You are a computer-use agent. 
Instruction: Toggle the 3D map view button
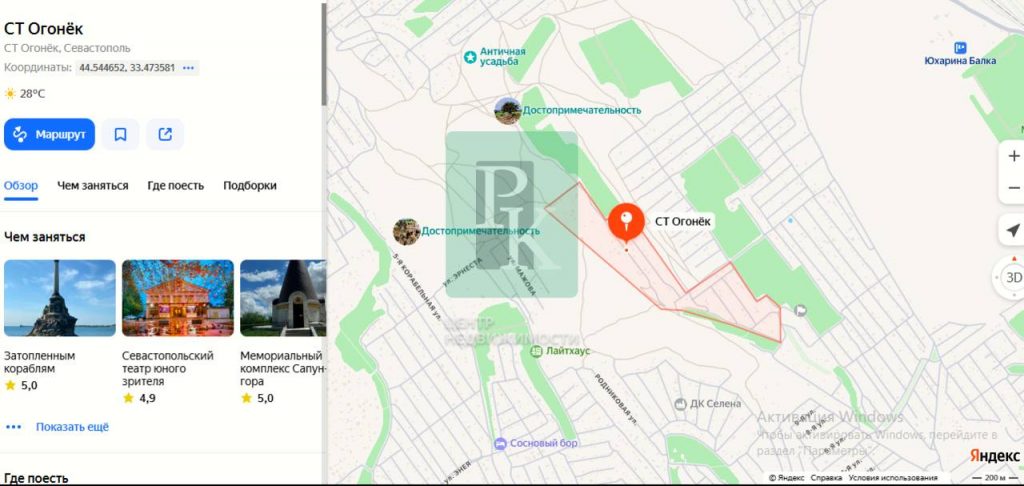pyautogui.click(x=1013, y=278)
